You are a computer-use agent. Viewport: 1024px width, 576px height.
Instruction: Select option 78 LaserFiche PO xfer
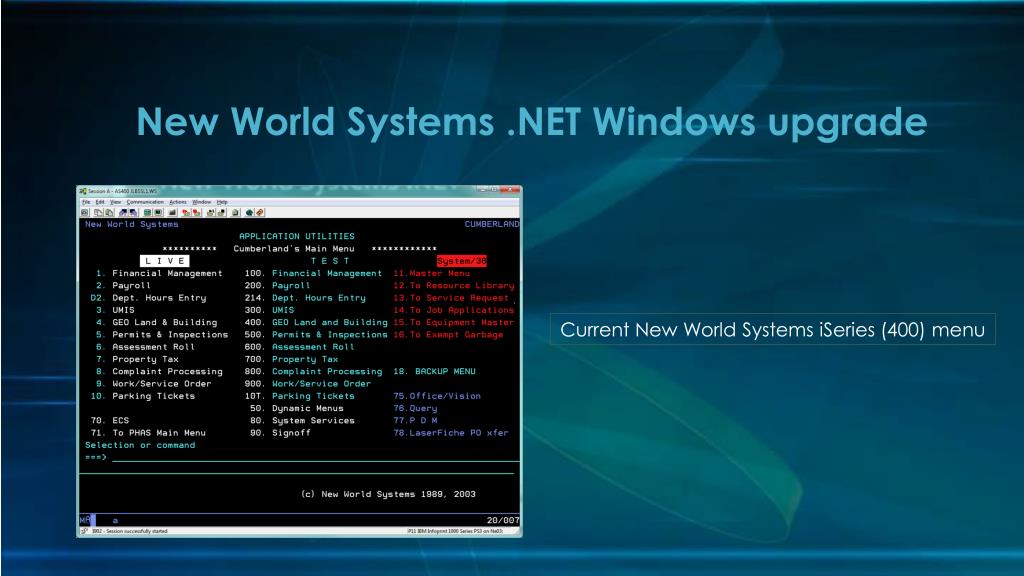click(x=451, y=432)
